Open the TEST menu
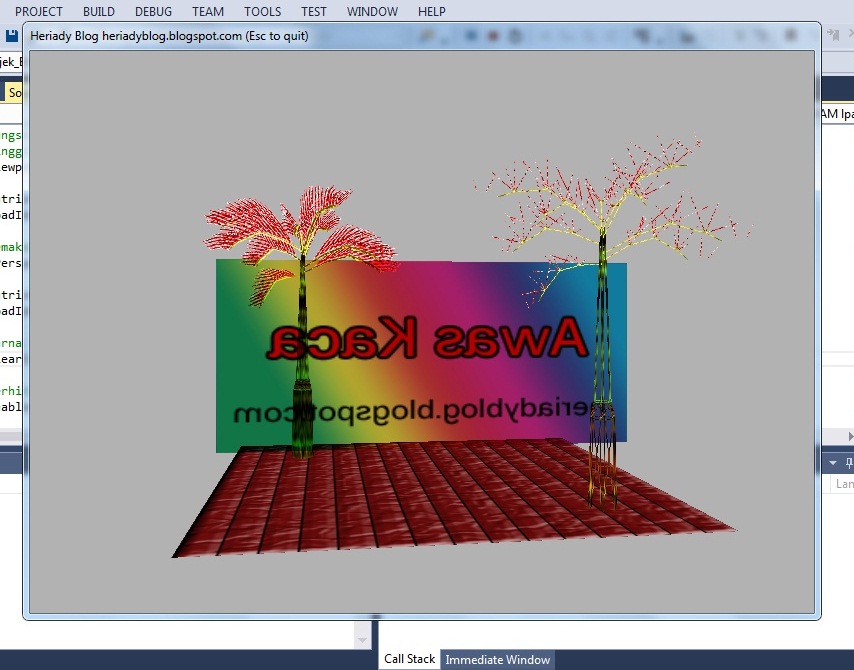 313,11
